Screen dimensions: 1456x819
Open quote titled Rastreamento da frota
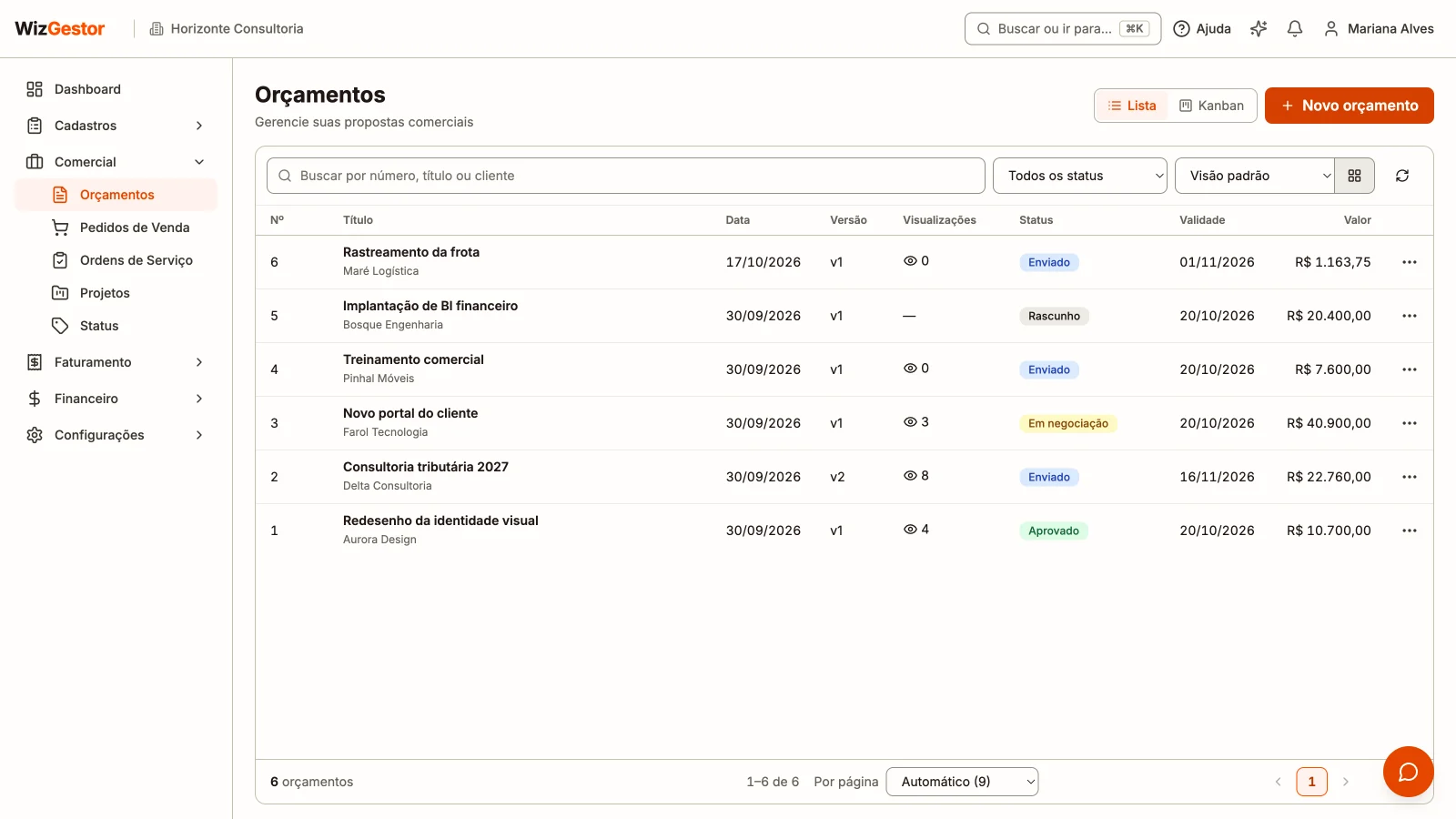(x=411, y=252)
